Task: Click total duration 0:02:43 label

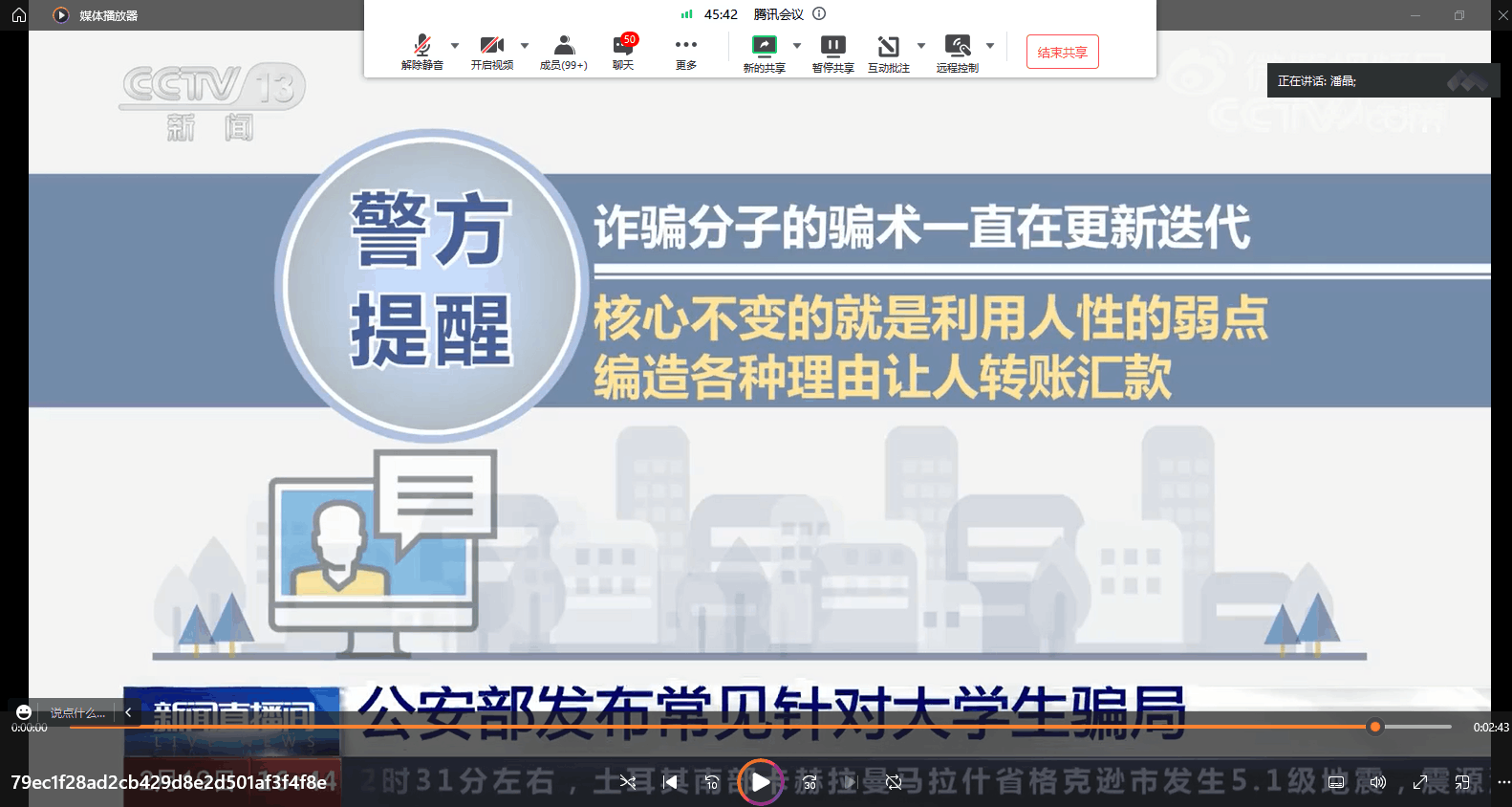Action: (x=1491, y=728)
